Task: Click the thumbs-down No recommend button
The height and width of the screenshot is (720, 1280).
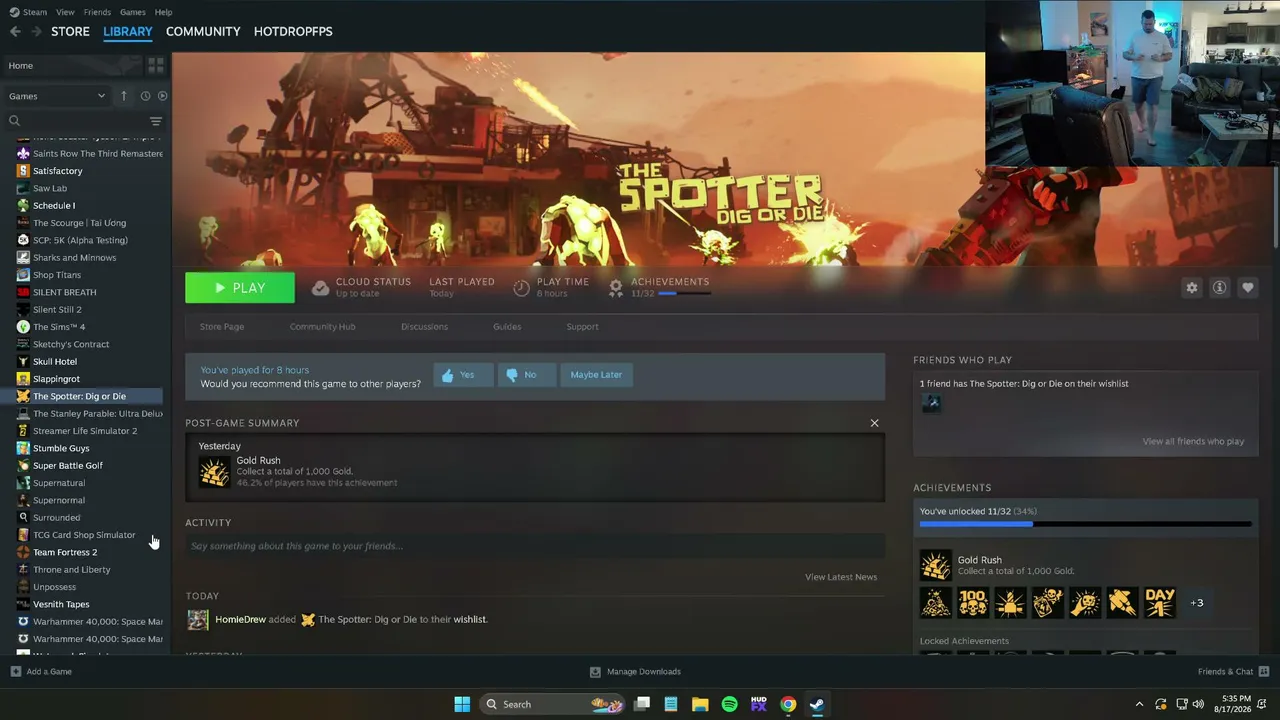Action: tap(526, 375)
